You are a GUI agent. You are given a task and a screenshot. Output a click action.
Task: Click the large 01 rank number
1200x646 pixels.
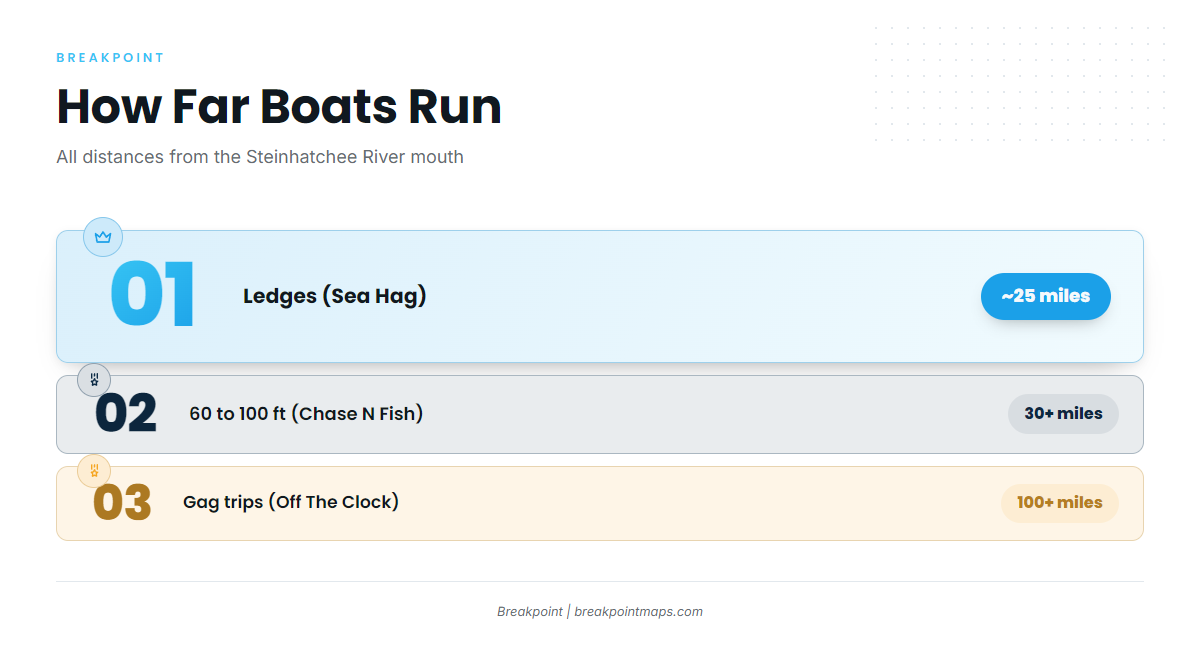click(152, 296)
